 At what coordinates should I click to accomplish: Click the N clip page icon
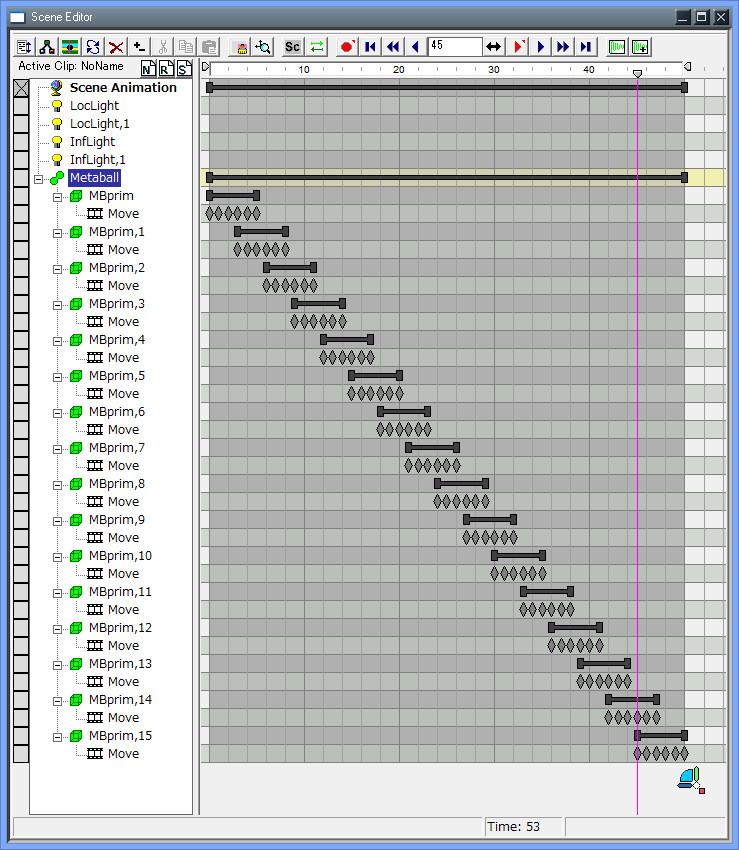pos(148,68)
